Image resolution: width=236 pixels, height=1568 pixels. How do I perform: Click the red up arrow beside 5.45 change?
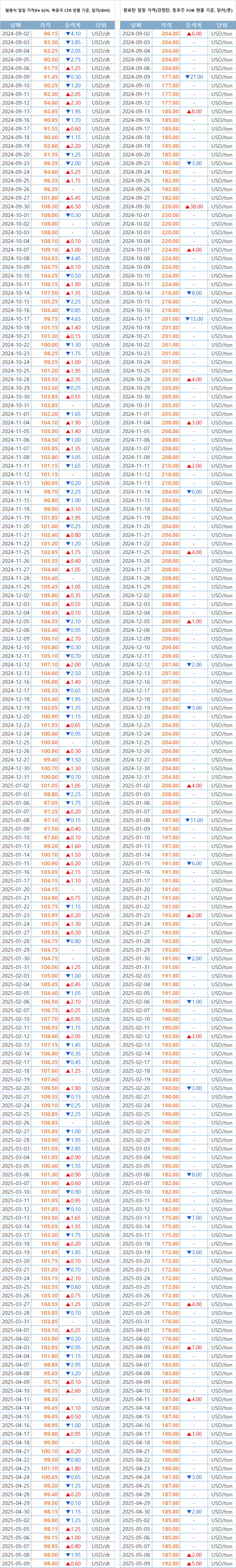tap(67, 198)
